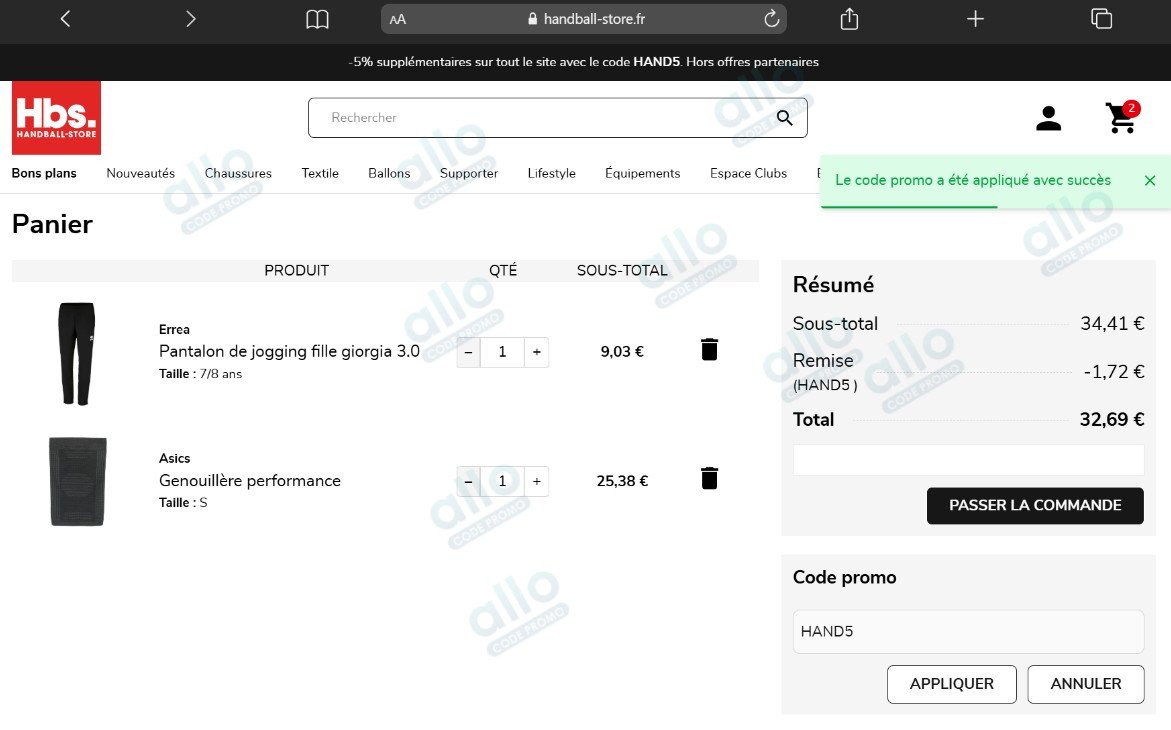
Task: Reload the page with the refresh icon
Action: [771, 19]
